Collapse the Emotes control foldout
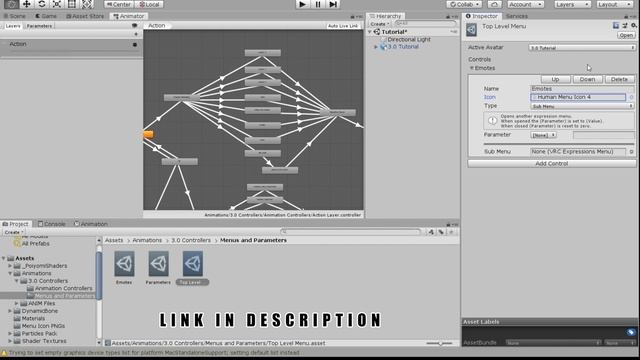Screen dimensions: 640x360 471,68
